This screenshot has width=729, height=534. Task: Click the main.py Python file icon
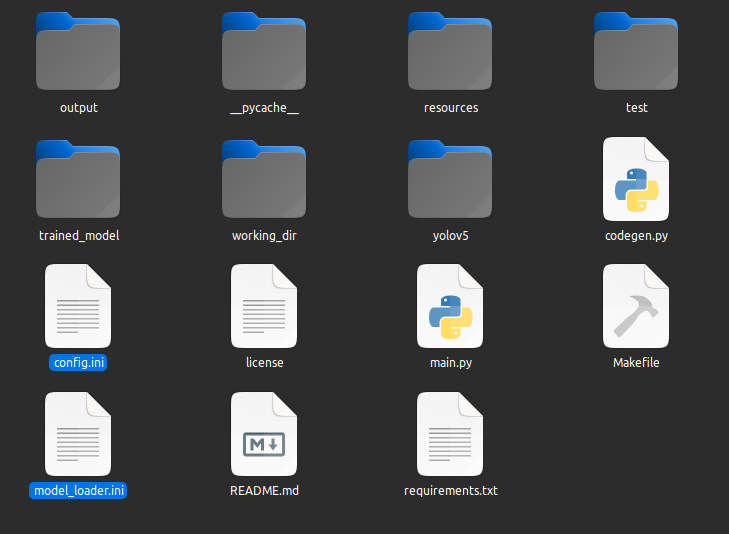click(450, 306)
